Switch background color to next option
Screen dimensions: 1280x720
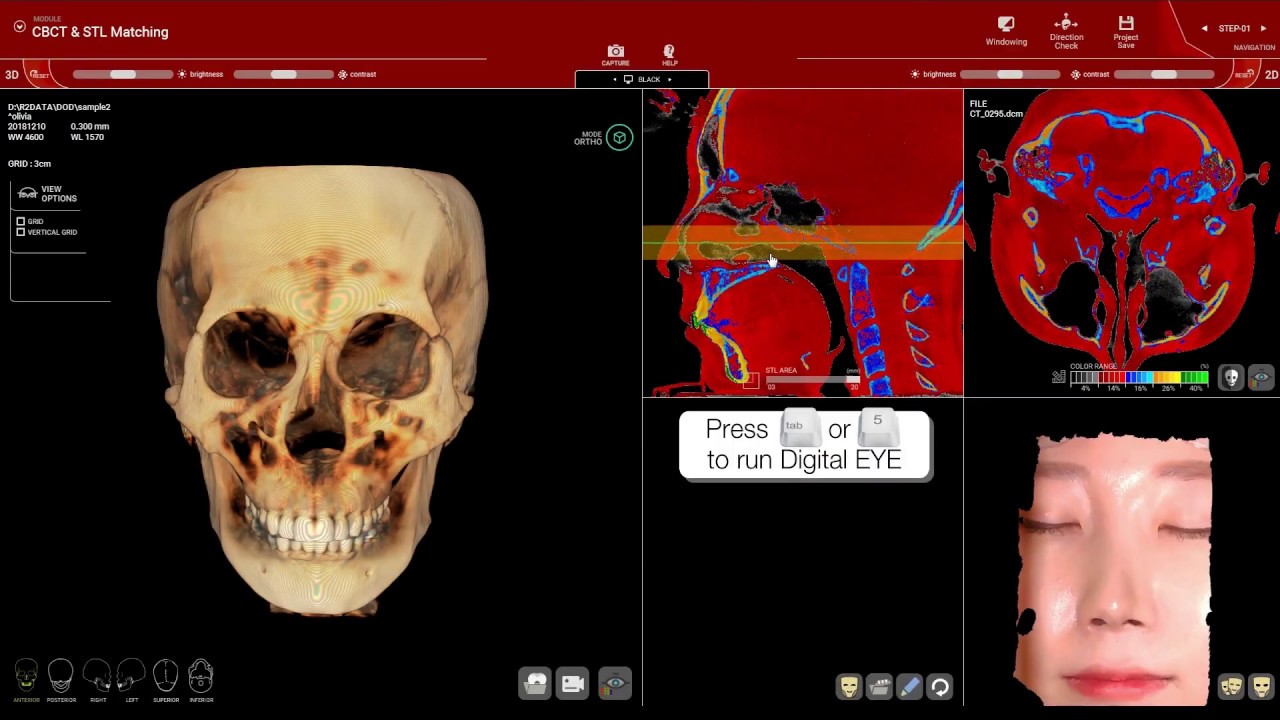(669, 79)
